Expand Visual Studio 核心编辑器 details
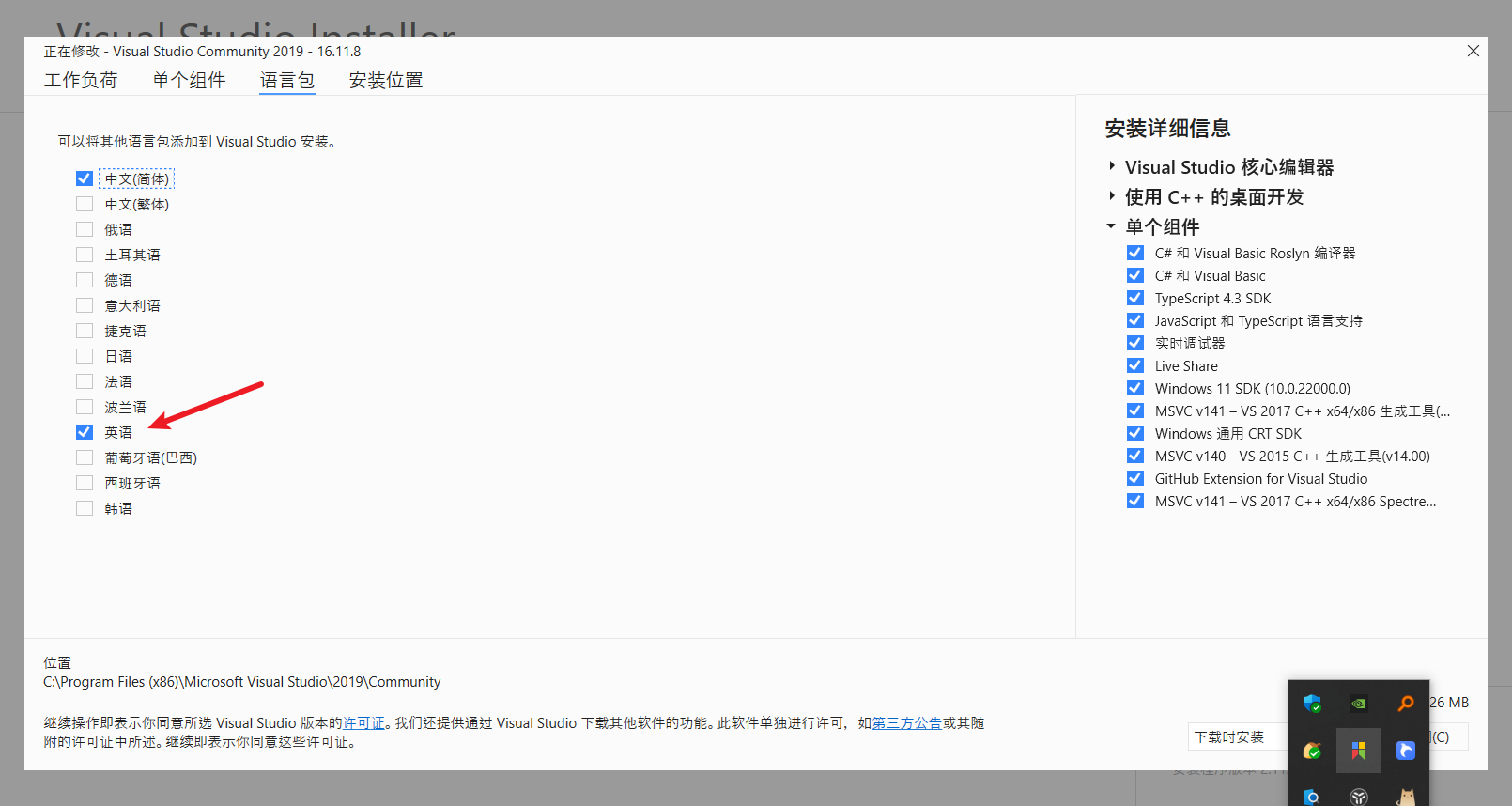 1112,166
